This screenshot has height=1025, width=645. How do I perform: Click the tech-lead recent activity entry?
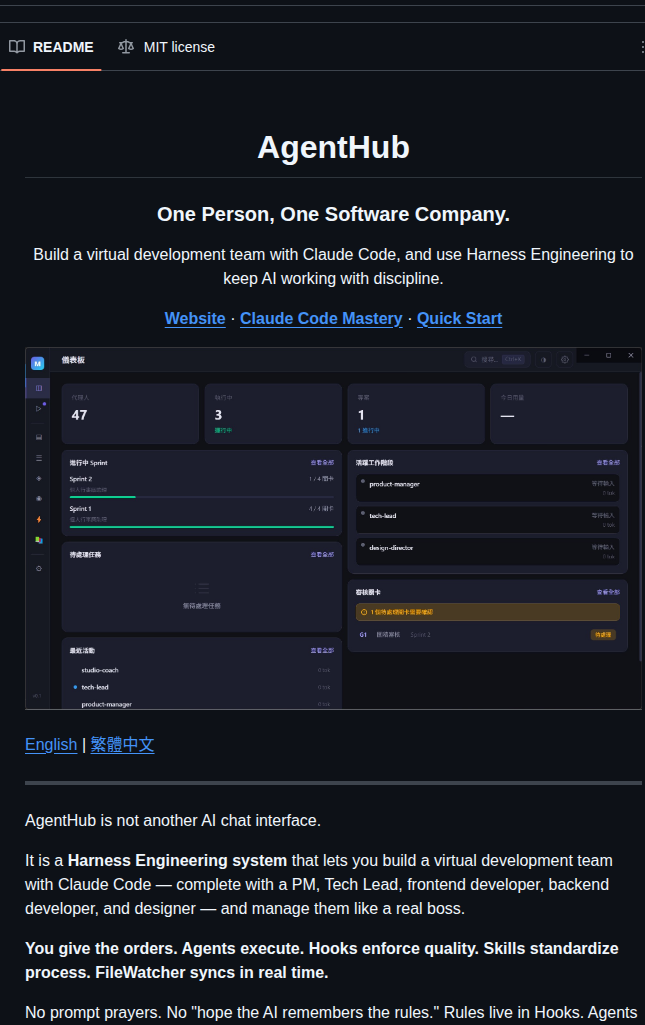tap(201, 688)
